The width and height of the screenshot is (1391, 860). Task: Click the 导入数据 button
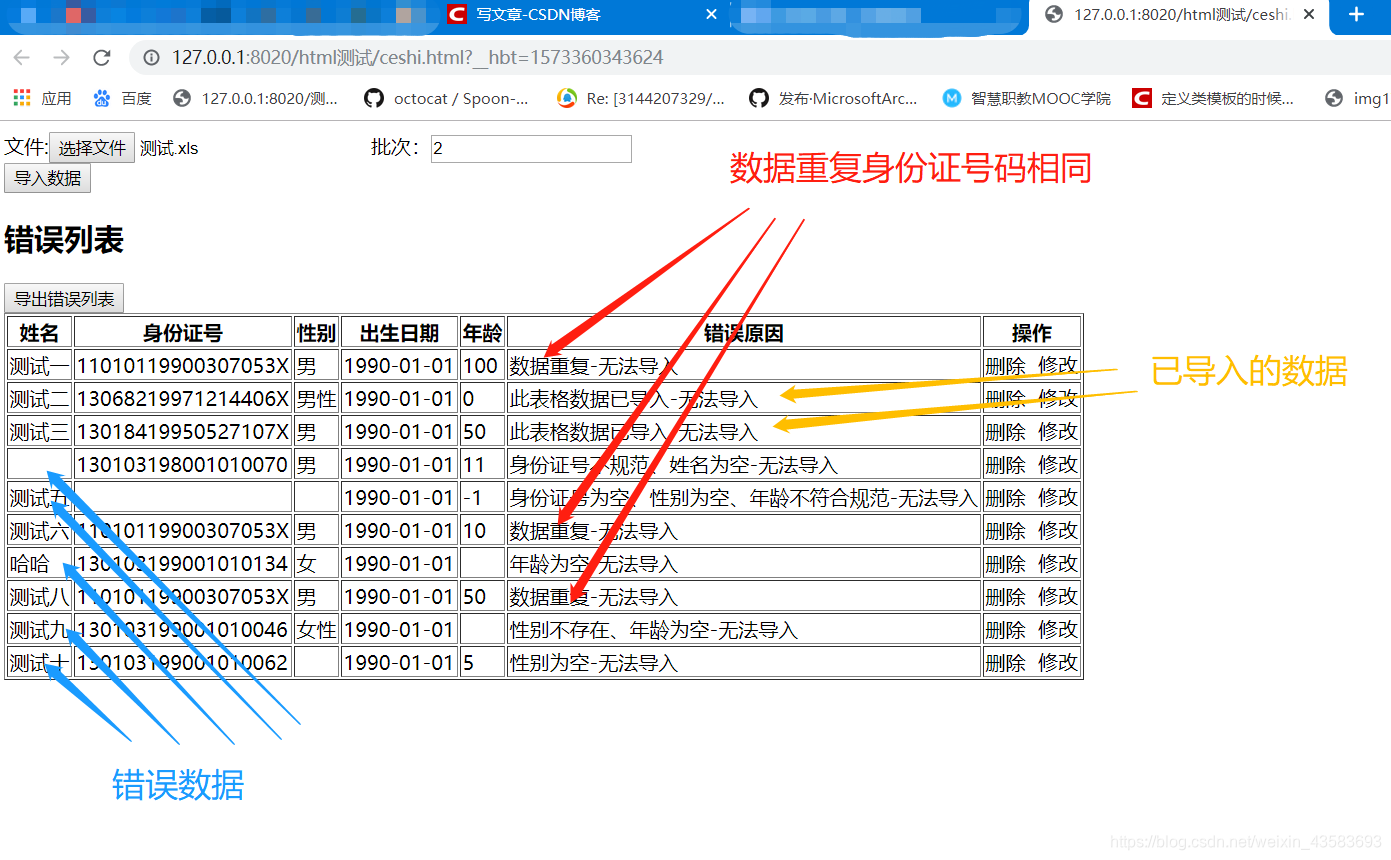pyautogui.click(x=48, y=179)
